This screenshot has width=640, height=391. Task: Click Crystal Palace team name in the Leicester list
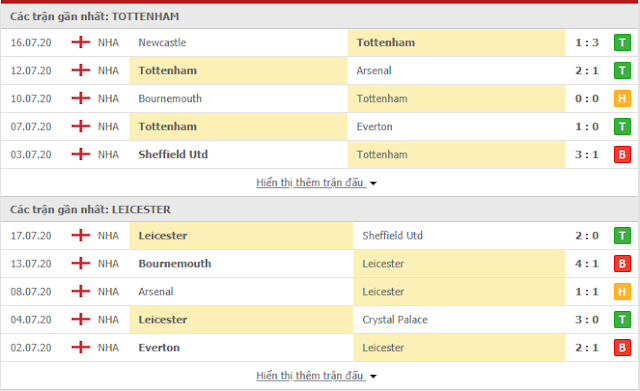click(x=395, y=320)
